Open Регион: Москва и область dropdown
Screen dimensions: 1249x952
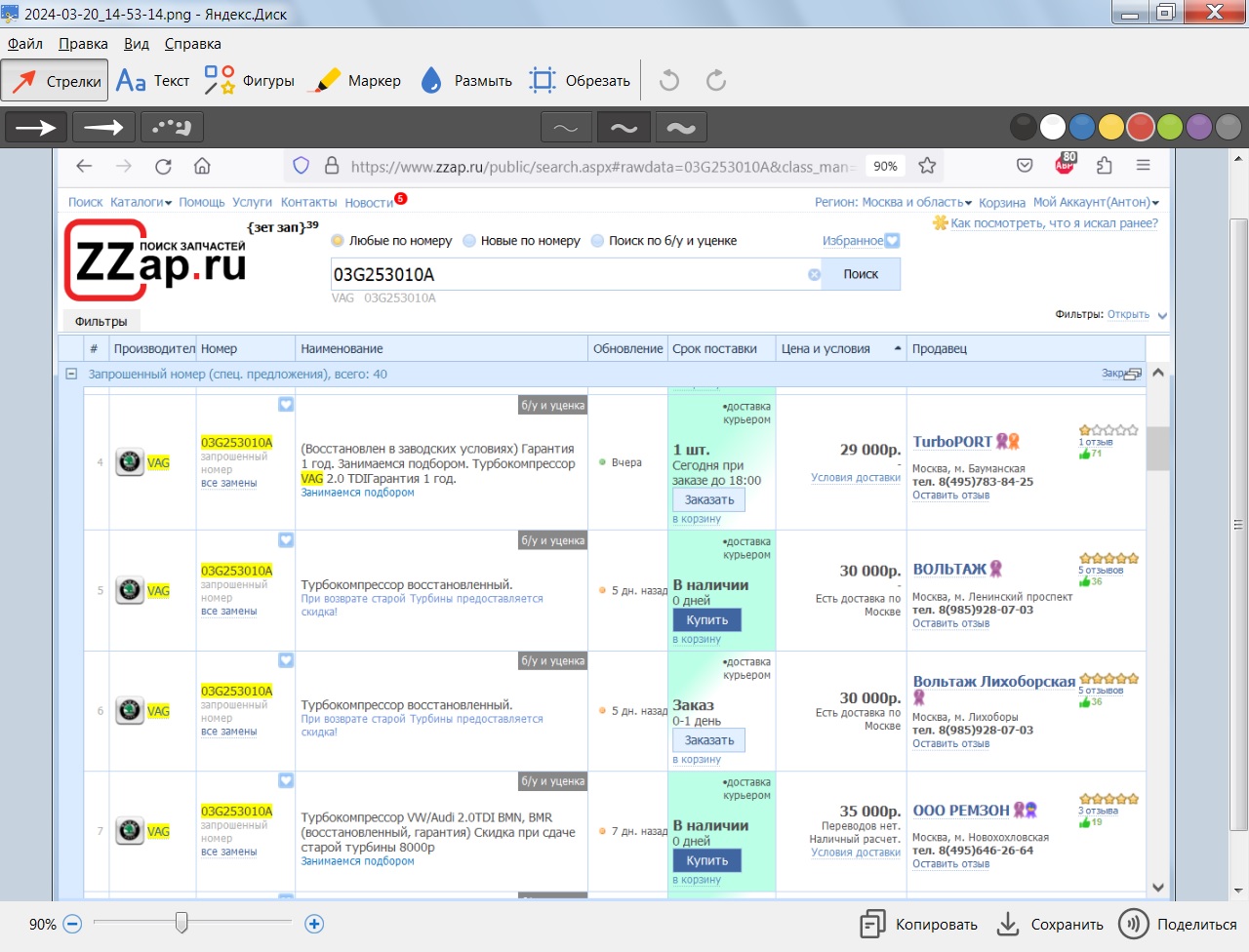(894, 202)
